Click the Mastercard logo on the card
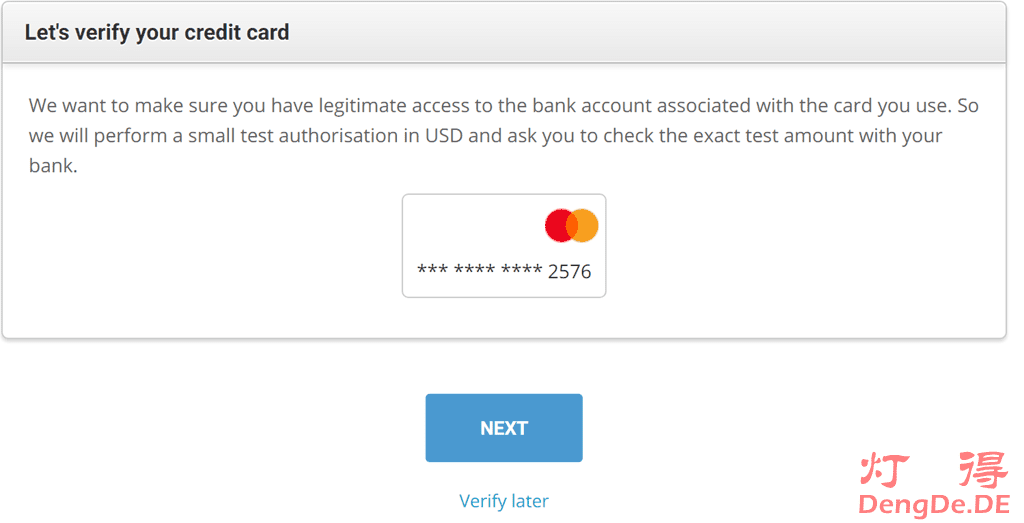This screenshot has height=523, width=1024. [572, 226]
